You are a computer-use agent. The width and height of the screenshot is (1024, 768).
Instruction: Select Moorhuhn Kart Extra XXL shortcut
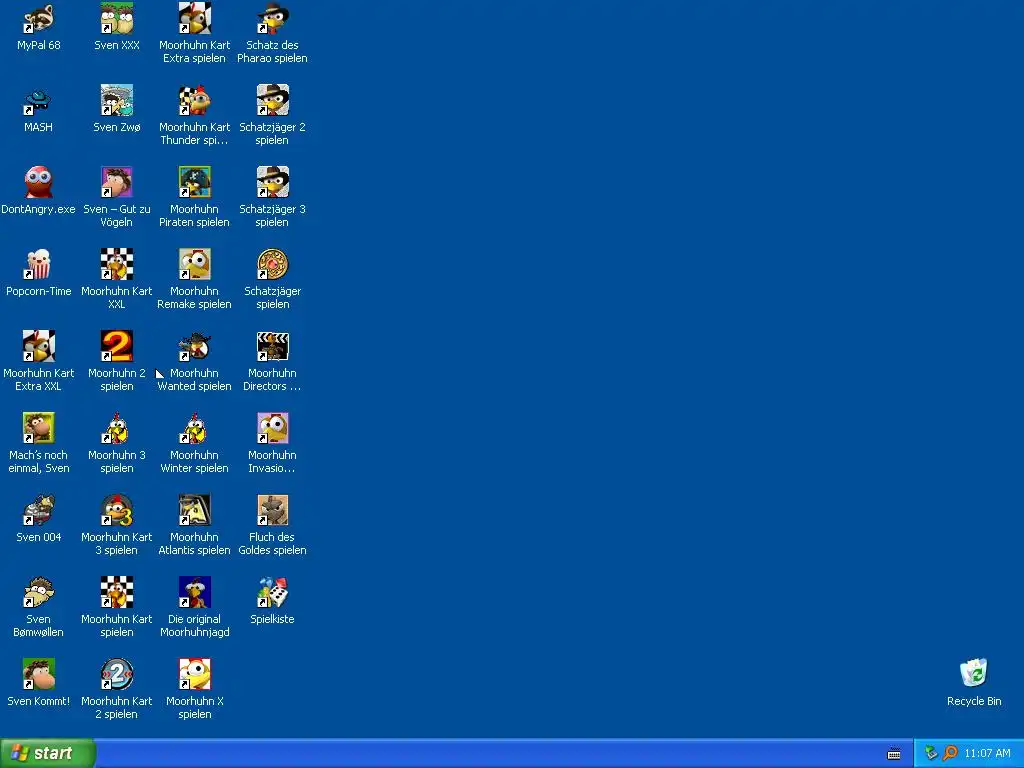39,346
